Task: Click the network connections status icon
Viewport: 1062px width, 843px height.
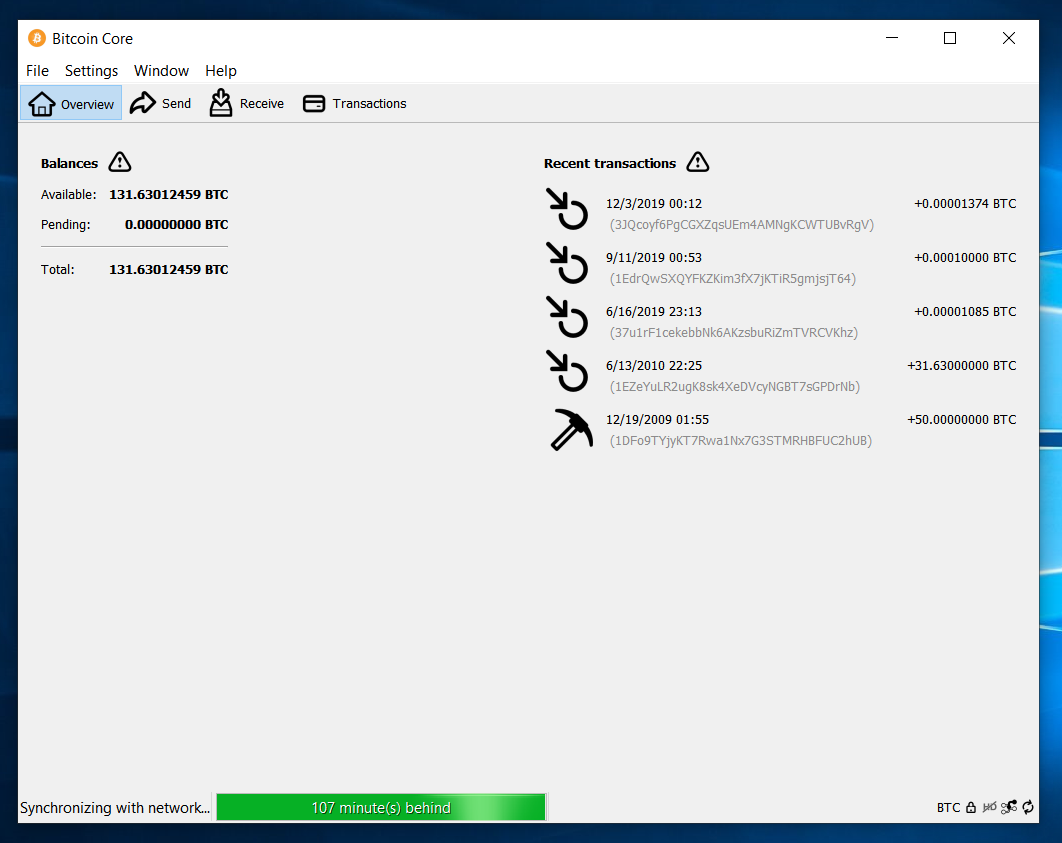Action: (1009, 808)
